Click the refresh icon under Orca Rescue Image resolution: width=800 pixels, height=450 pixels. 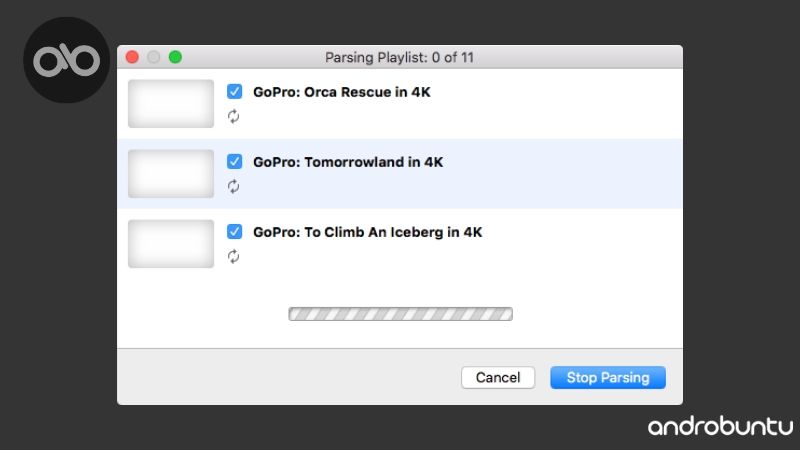[x=233, y=117]
